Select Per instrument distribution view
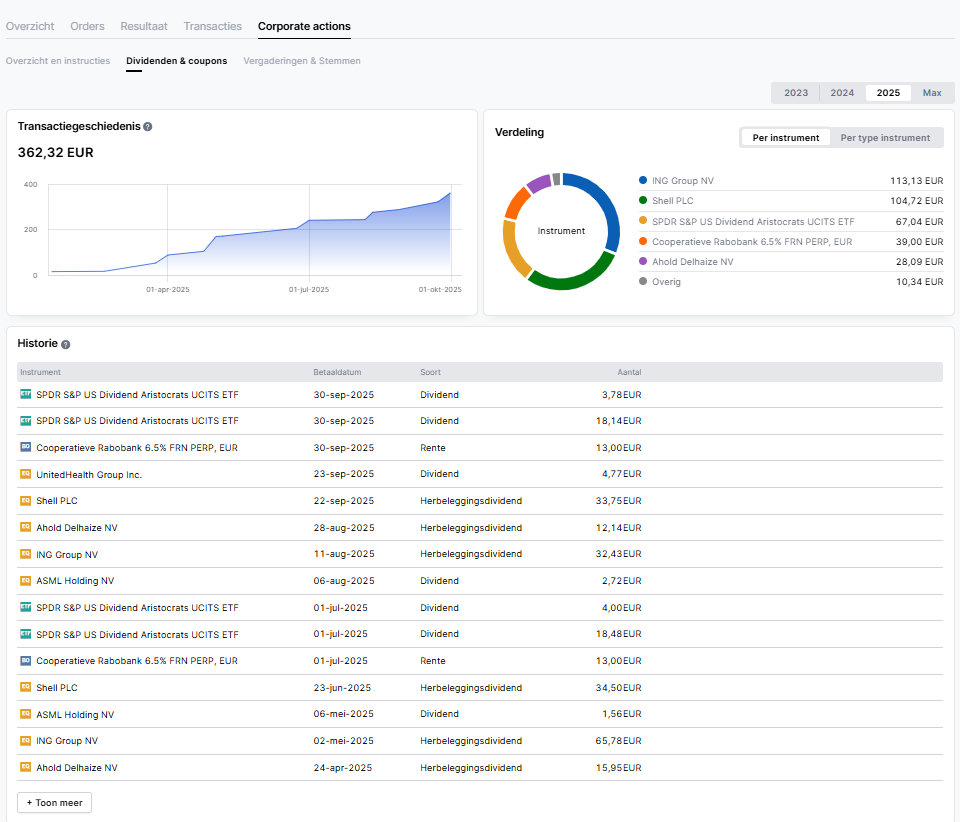This screenshot has width=960, height=822. coord(786,138)
